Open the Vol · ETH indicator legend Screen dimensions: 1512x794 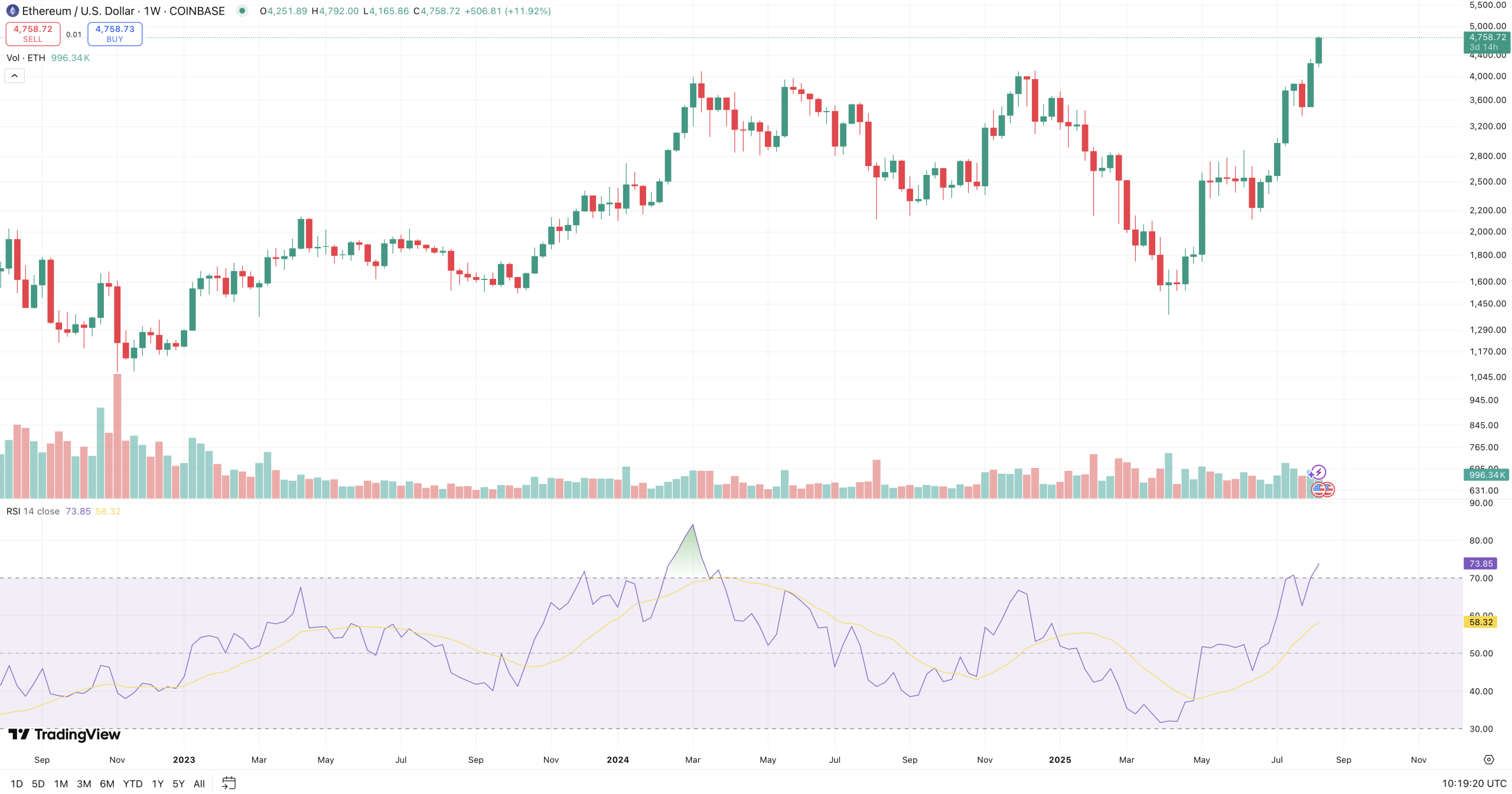(x=25, y=58)
